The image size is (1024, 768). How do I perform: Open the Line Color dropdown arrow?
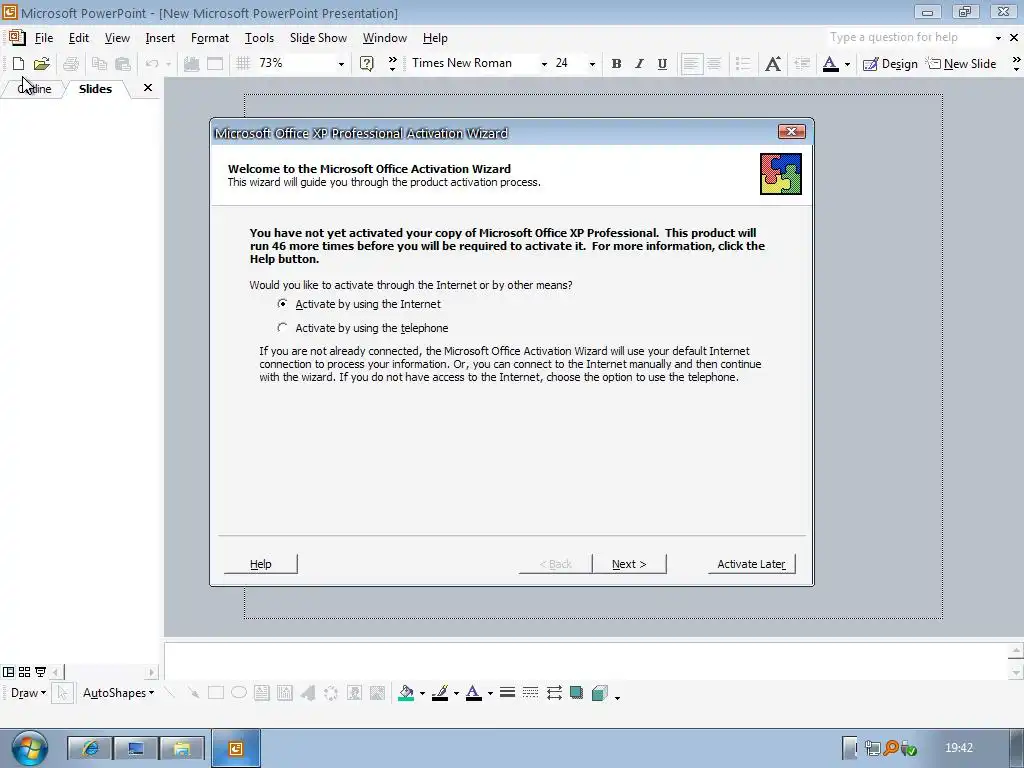(x=456, y=694)
